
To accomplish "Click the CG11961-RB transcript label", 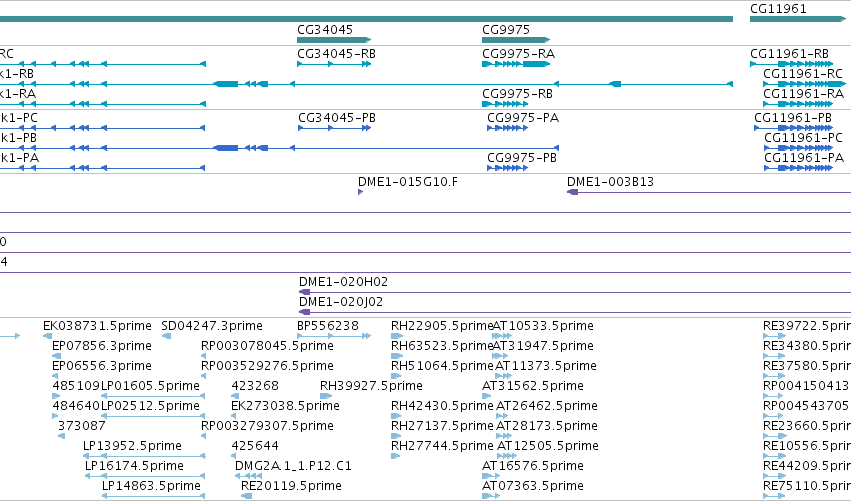I will click(790, 54).
